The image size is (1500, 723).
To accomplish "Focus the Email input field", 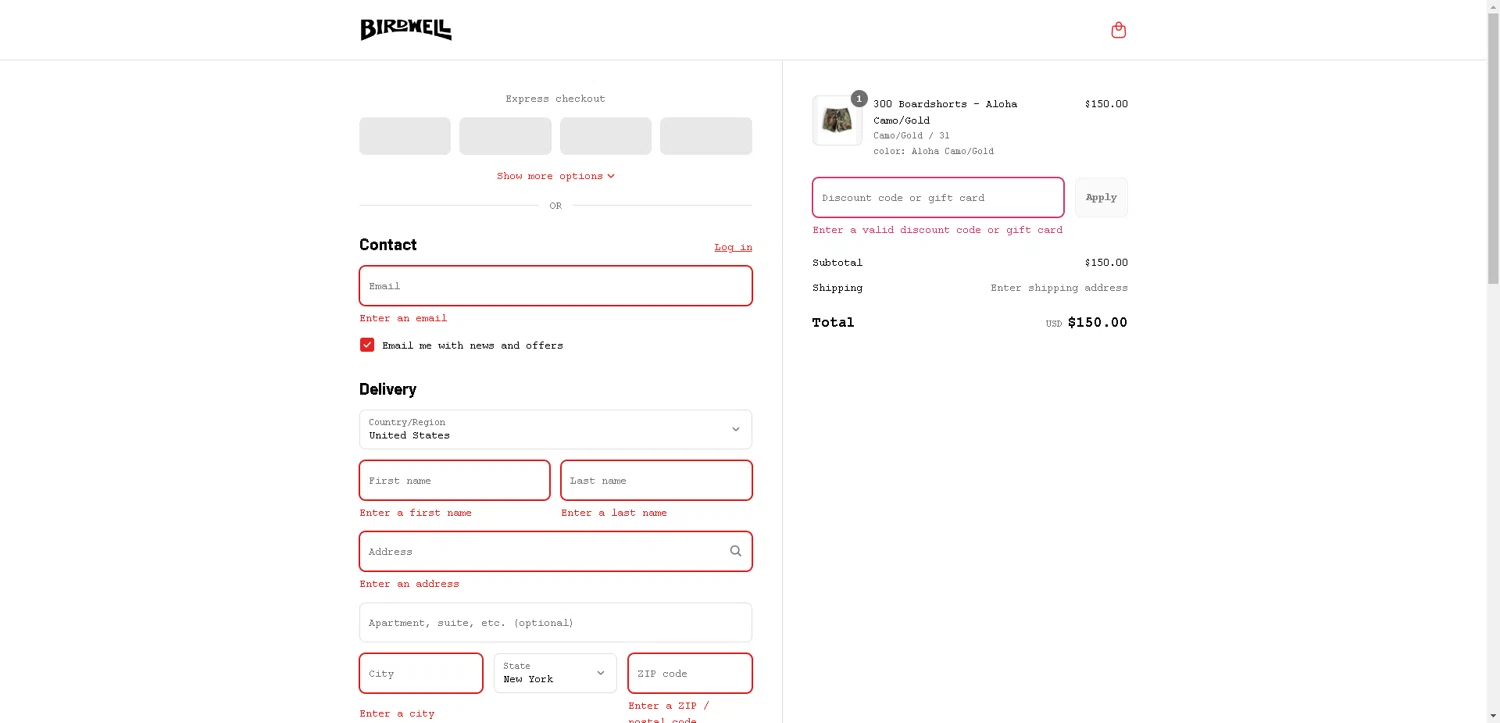I will click(555, 286).
